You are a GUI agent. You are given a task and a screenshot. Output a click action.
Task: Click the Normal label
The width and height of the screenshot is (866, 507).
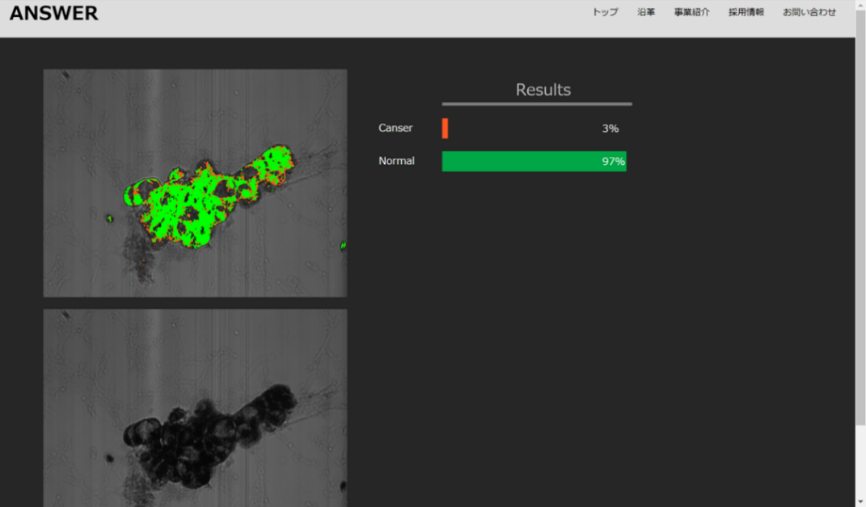pos(396,161)
